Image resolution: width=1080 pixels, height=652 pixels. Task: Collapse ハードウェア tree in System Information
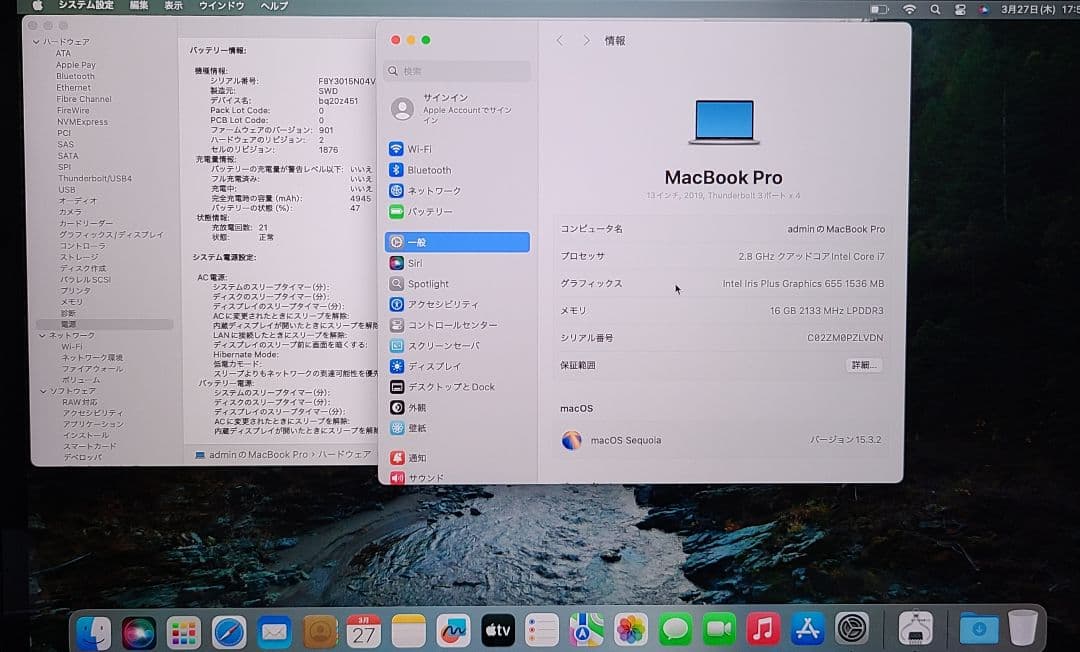pos(36,42)
